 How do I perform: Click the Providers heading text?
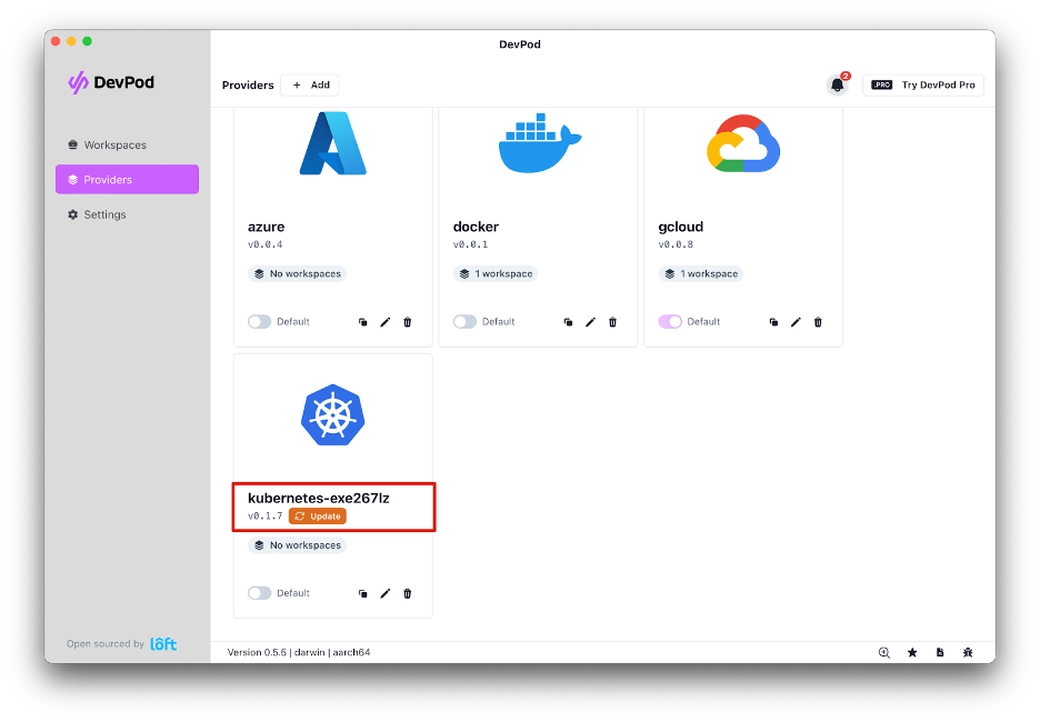(248, 85)
